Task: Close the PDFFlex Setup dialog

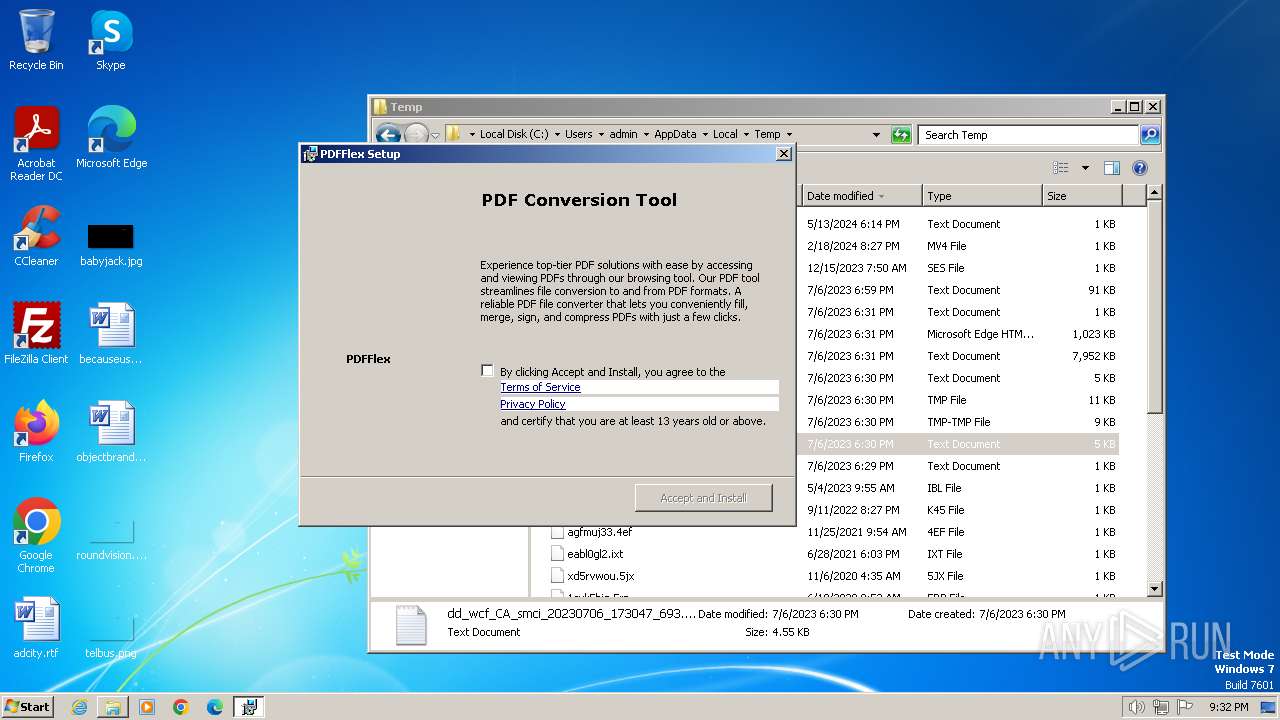Action: click(784, 153)
